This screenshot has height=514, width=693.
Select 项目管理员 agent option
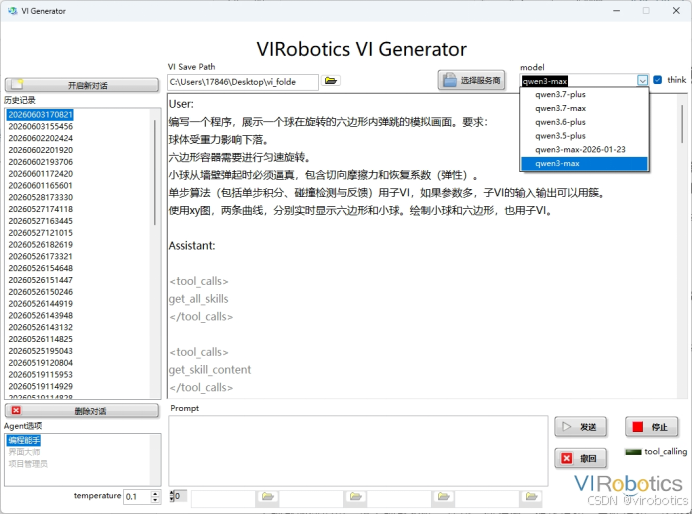28,464
